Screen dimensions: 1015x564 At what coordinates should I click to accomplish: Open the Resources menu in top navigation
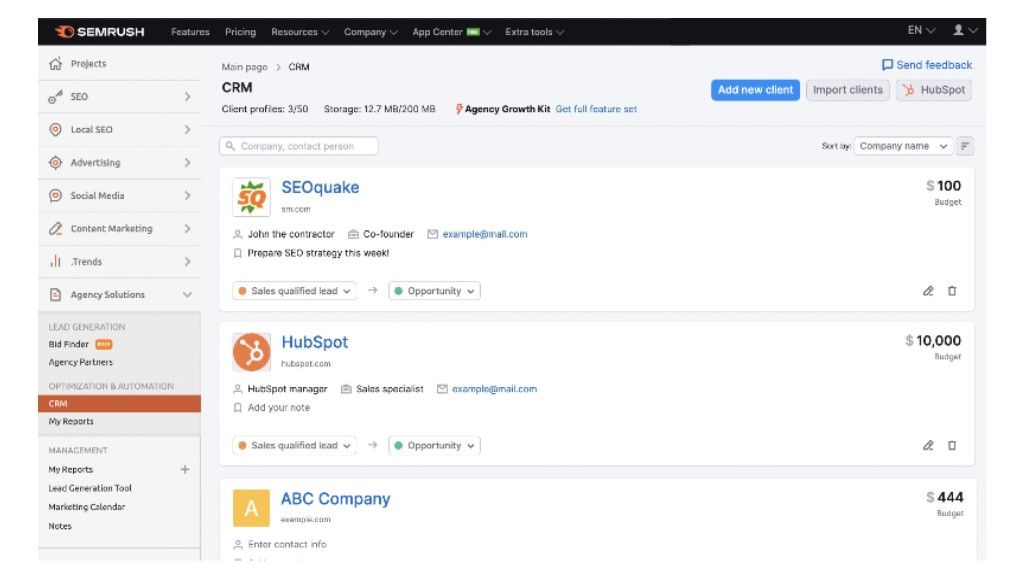coord(300,32)
